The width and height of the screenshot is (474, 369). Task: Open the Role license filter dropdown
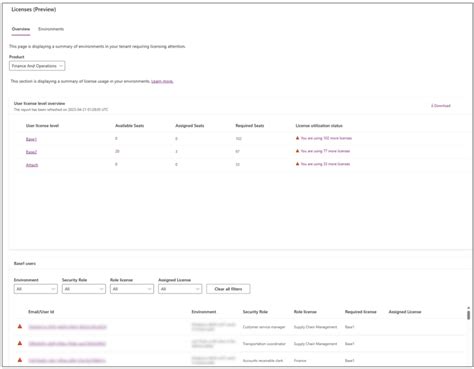click(132, 289)
